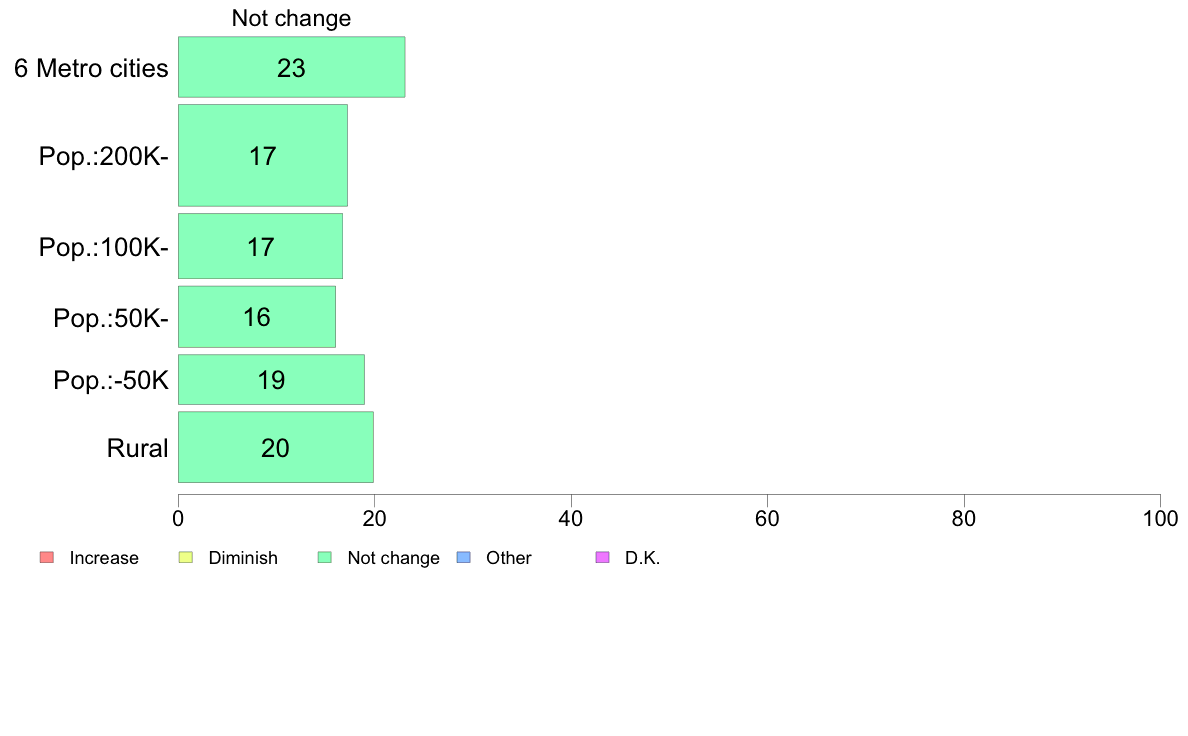The height and width of the screenshot is (736, 1188).
Task: Select the 6 Metro cities bar
Action: click(292, 67)
